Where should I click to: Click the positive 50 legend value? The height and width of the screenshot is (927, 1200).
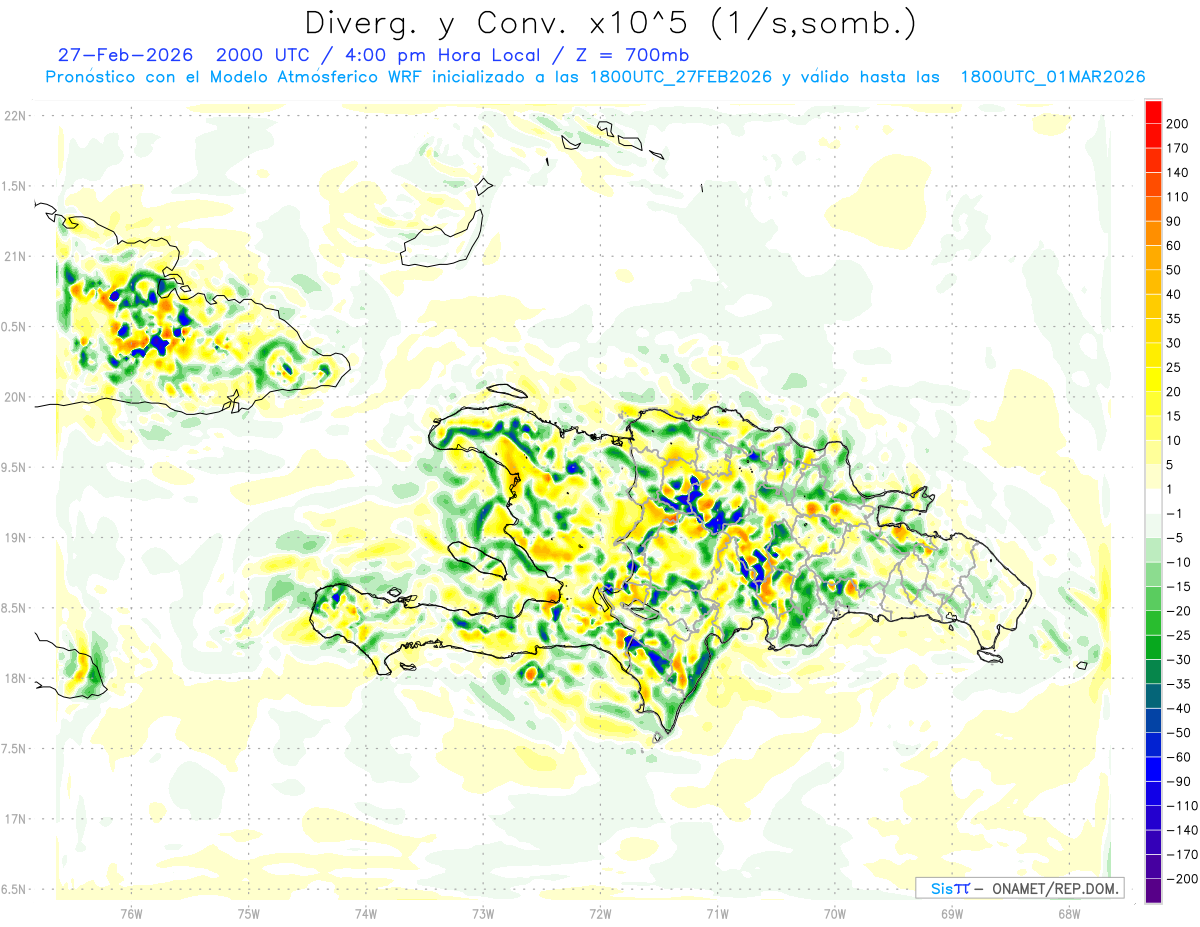(1175, 270)
